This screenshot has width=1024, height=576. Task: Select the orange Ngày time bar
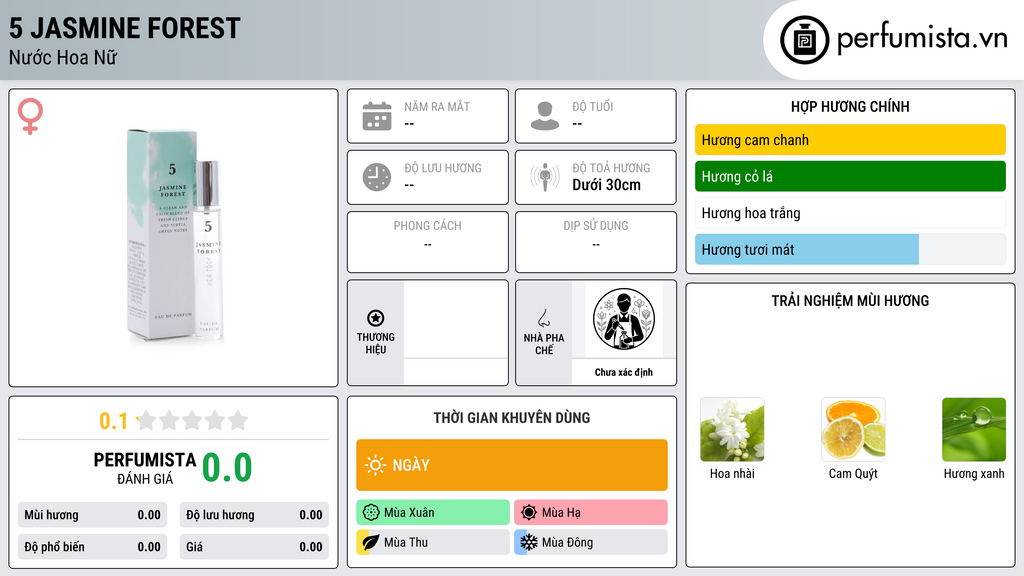point(512,465)
